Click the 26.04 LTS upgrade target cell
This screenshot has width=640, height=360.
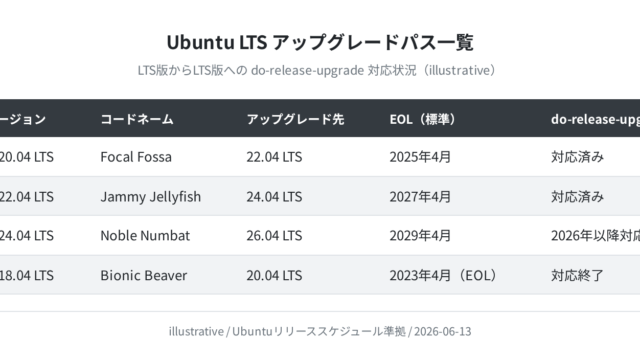[x=274, y=236]
